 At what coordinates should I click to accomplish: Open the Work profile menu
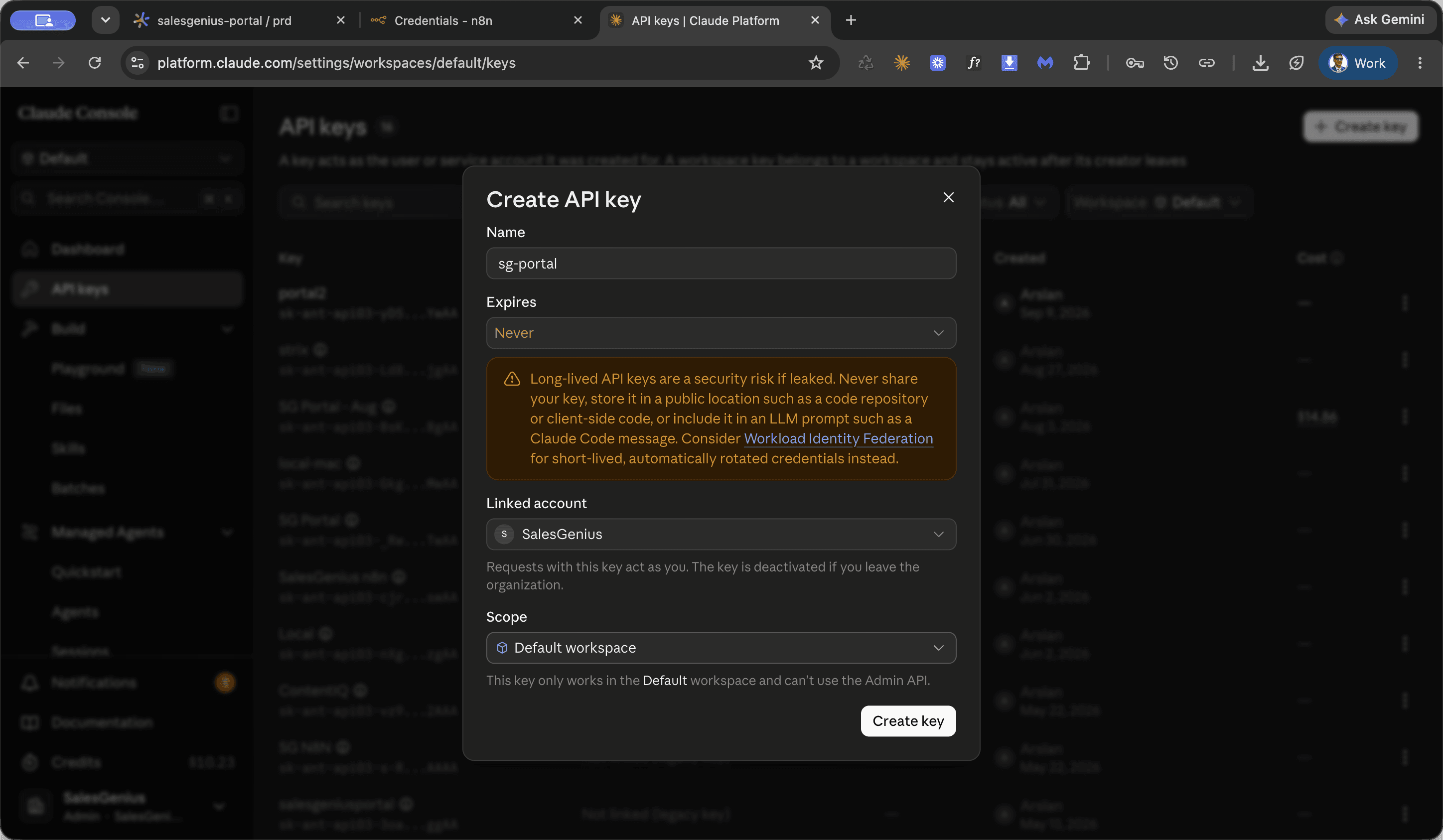1357,63
